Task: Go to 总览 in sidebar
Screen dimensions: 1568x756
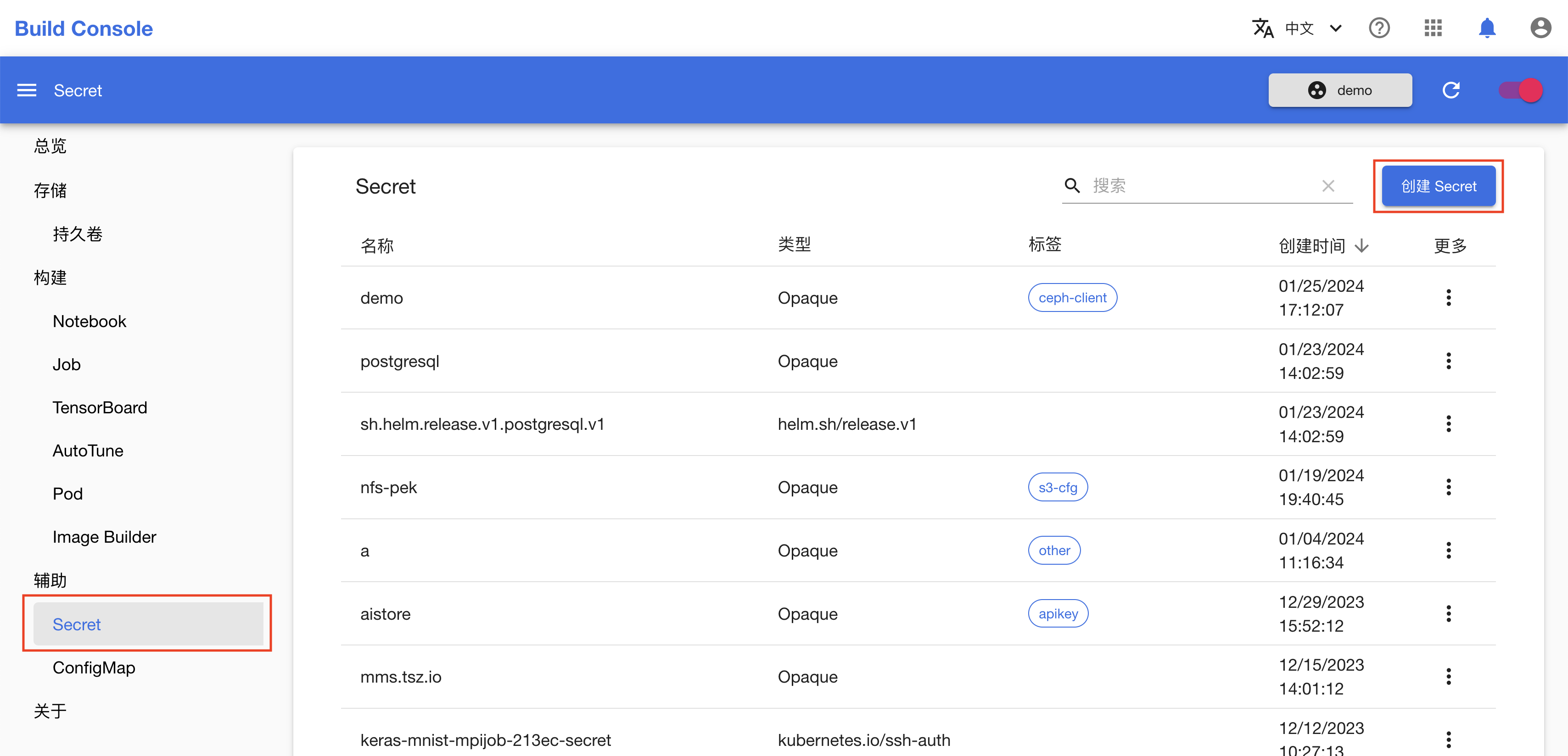Action: 50,146
